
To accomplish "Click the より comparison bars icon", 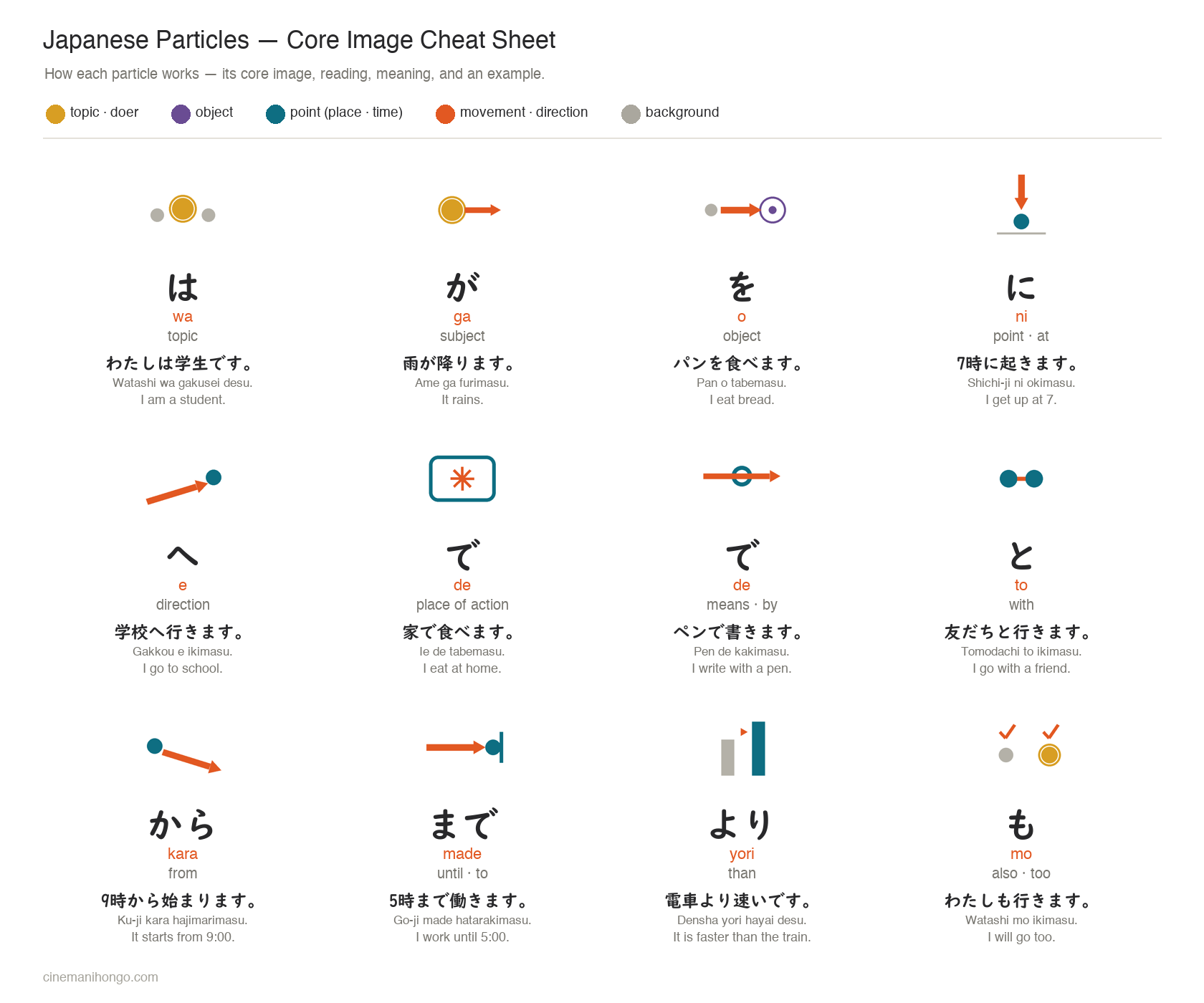I will click(743, 749).
